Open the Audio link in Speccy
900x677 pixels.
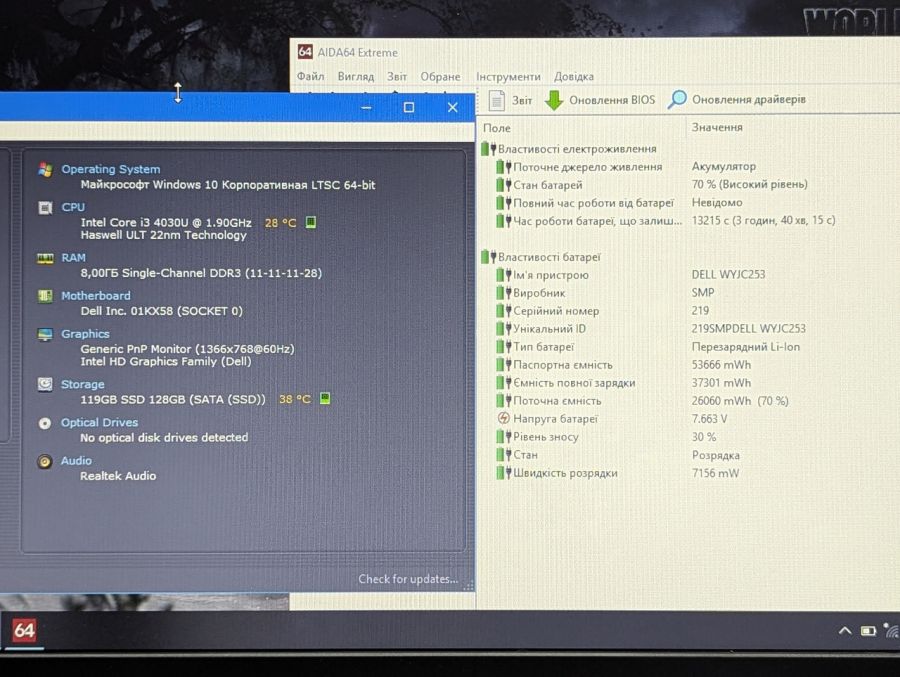pyautogui.click(x=76, y=461)
